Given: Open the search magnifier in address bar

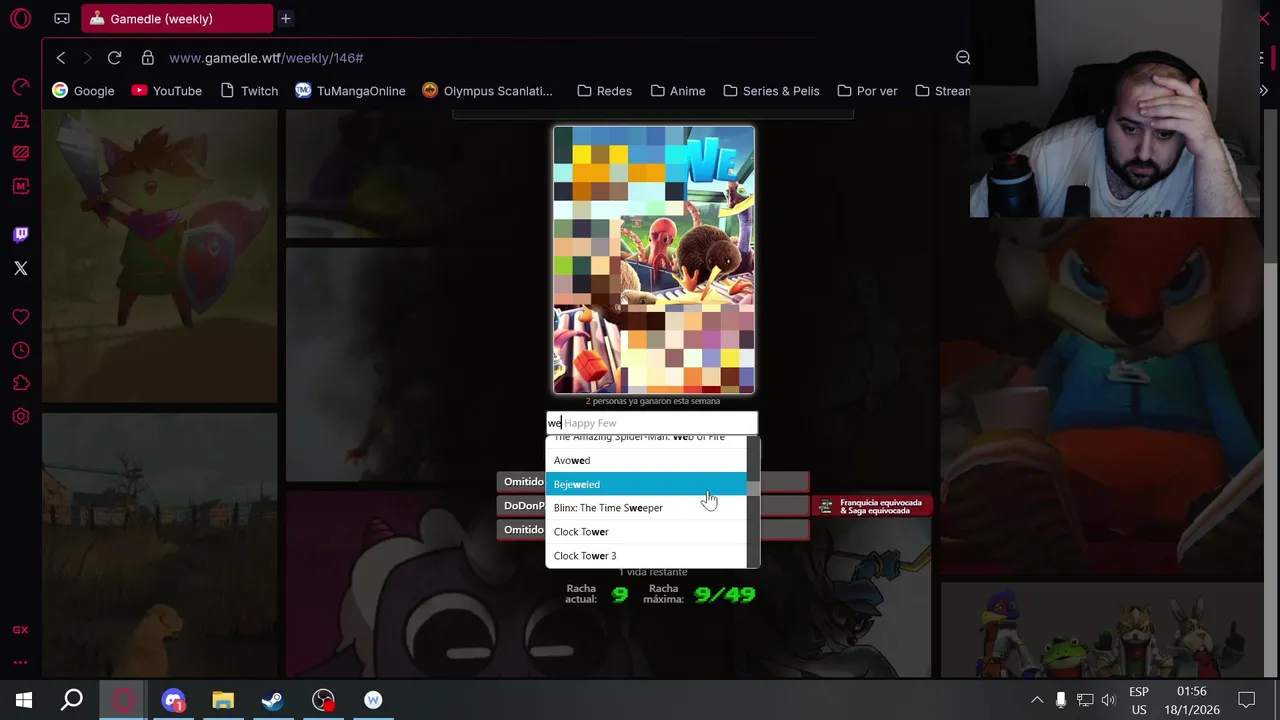Looking at the screenshot, I should (963, 58).
